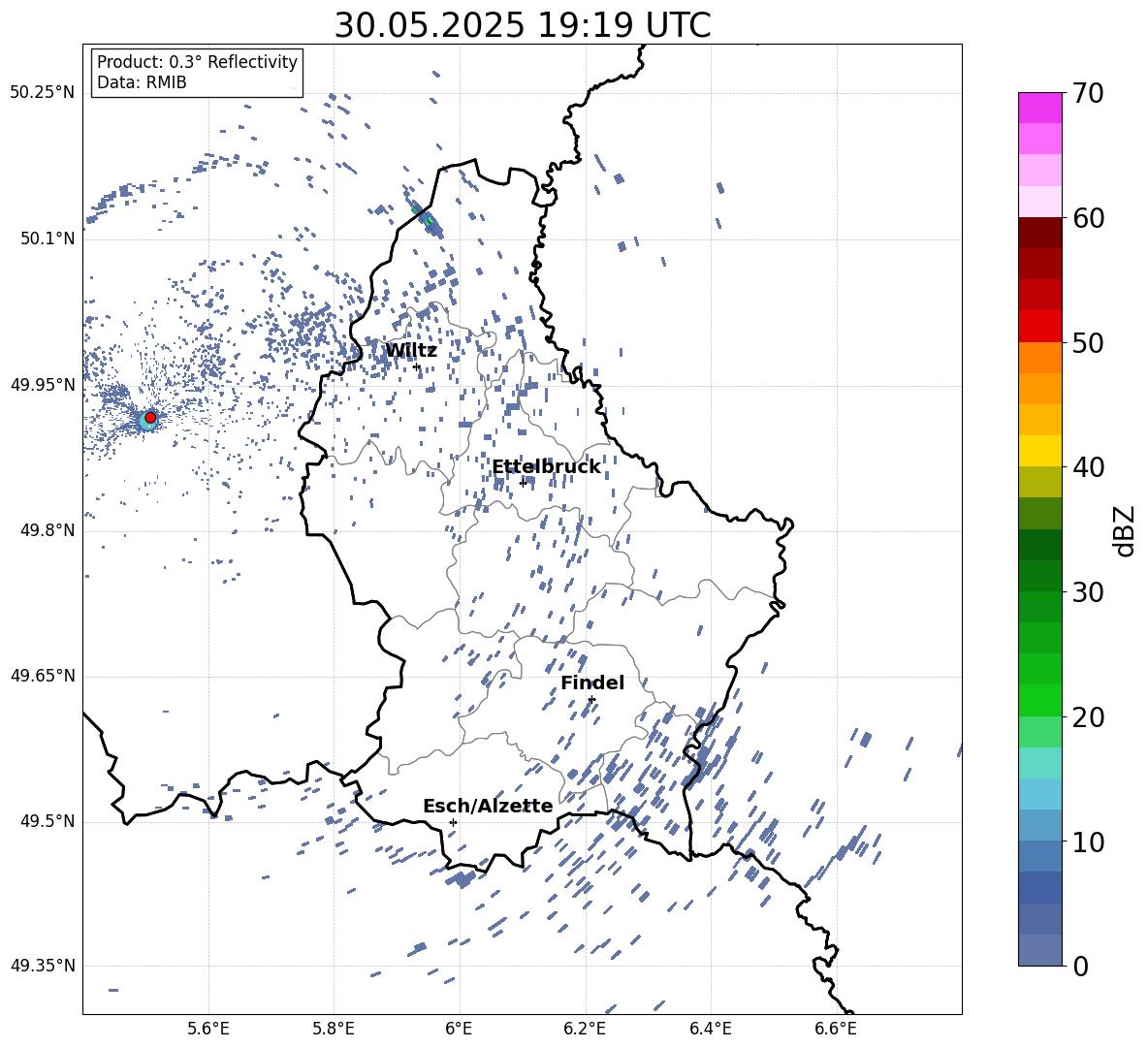This screenshot has width=1148, height=1048.
Task: Click the 6°E longitude label
Action: tap(459, 1029)
